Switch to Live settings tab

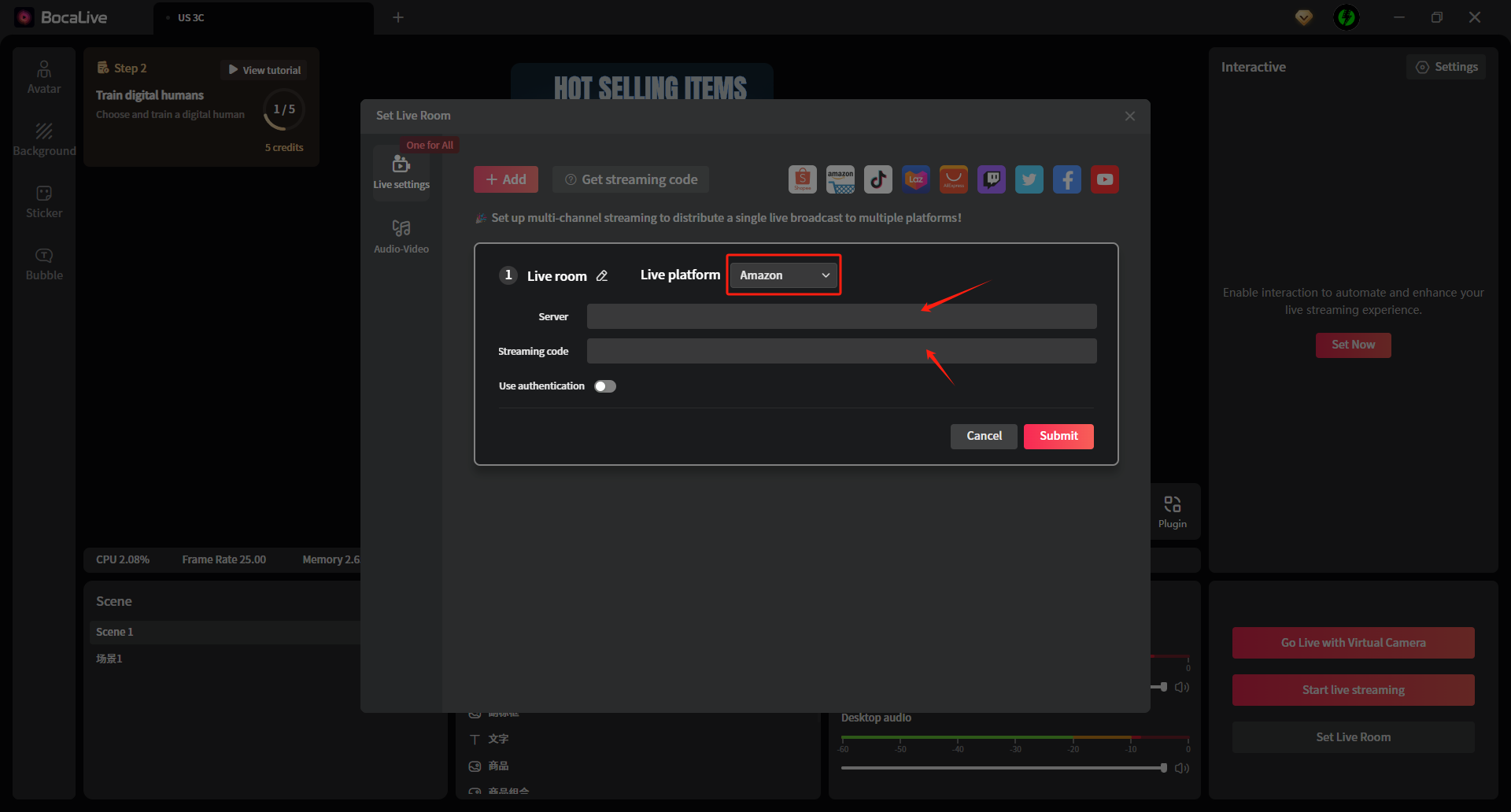[401, 172]
